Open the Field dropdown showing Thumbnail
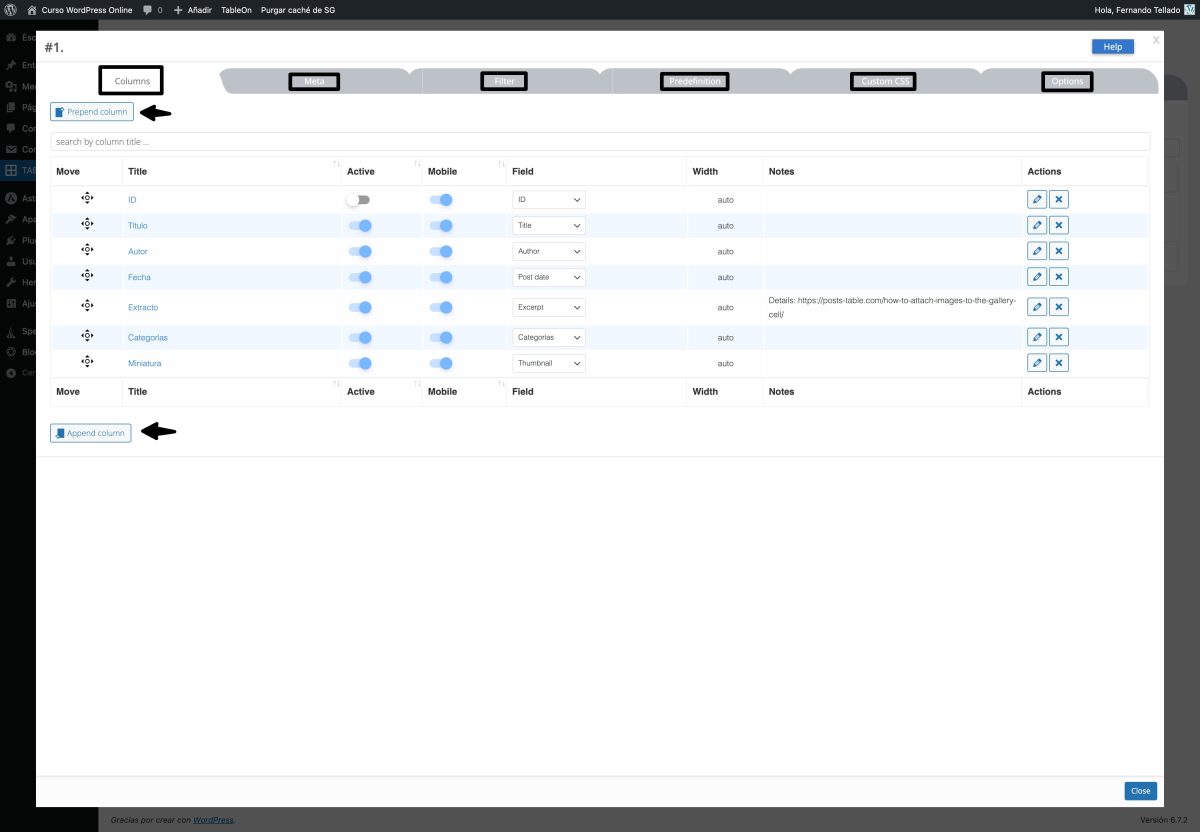 (x=549, y=364)
